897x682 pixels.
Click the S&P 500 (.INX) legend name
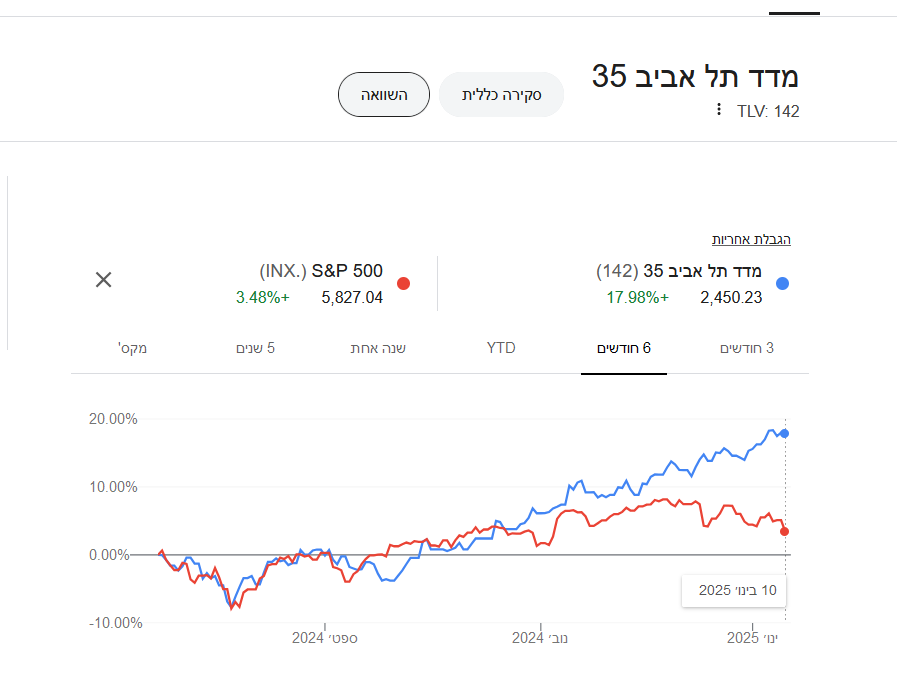(x=321, y=271)
